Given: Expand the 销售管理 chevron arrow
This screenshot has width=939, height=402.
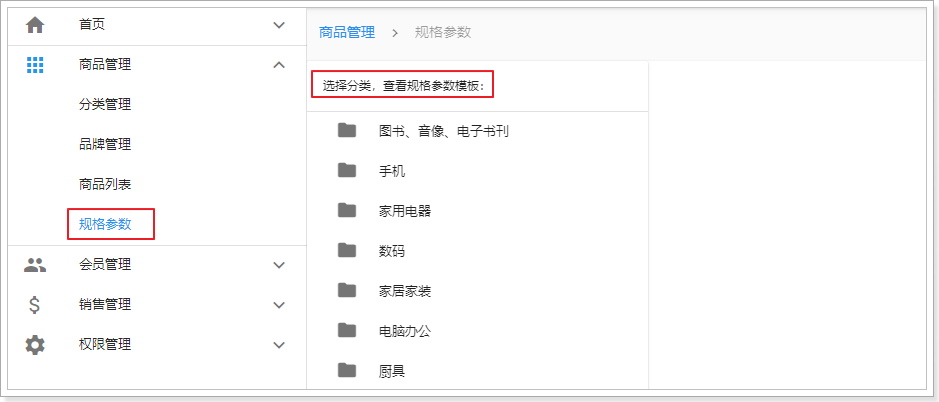Looking at the screenshot, I should [x=279, y=305].
